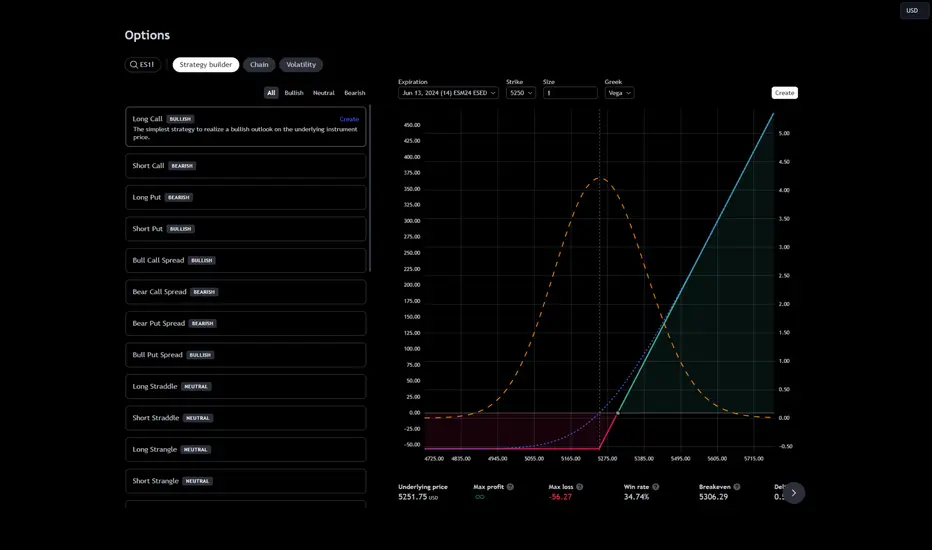932x550 pixels.
Task: Select the Short Straddle strategy
Action: [x=245, y=418]
